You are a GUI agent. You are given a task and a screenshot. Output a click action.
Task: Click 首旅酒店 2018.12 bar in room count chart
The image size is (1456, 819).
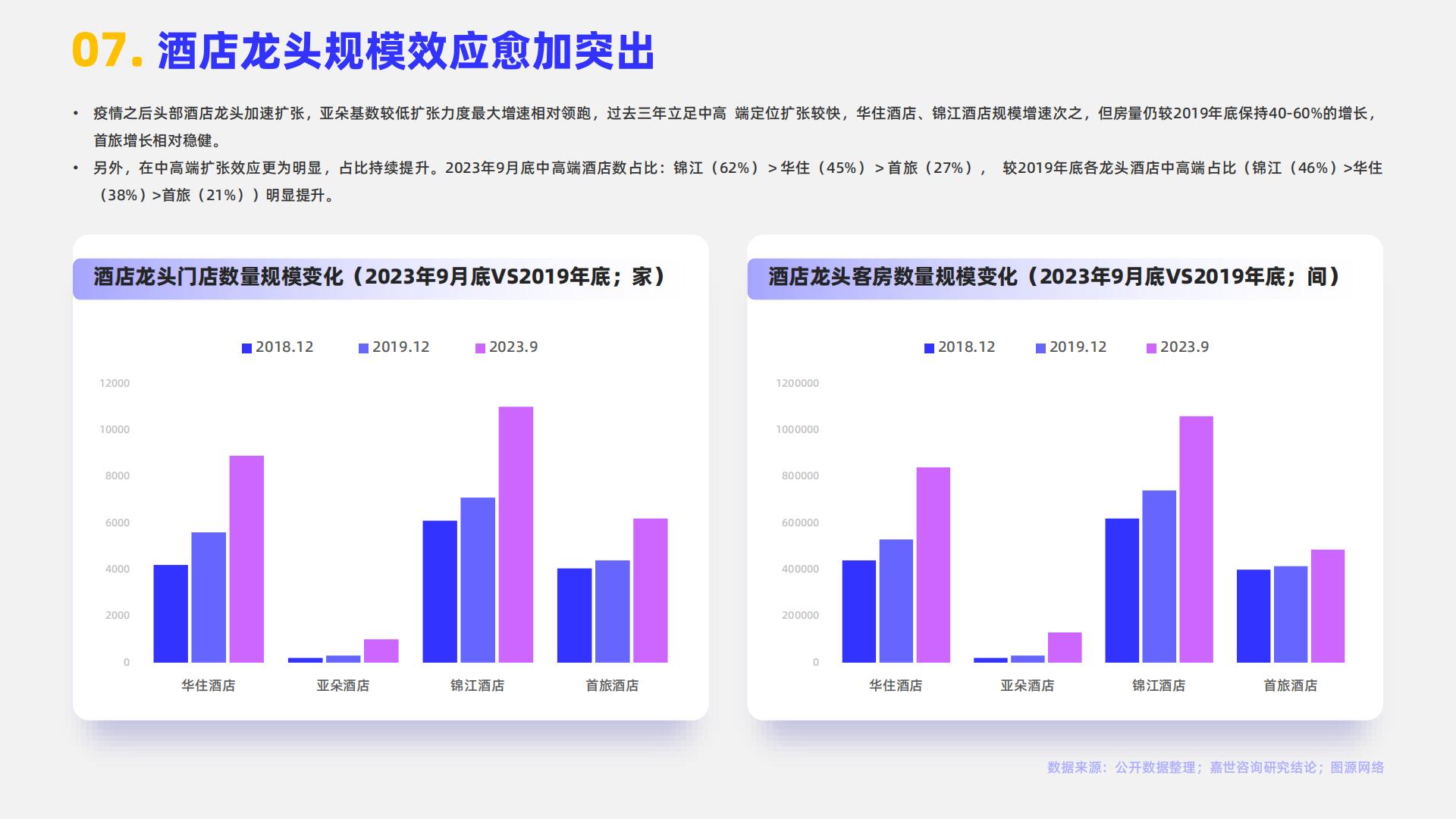[x=1254, y=617]
